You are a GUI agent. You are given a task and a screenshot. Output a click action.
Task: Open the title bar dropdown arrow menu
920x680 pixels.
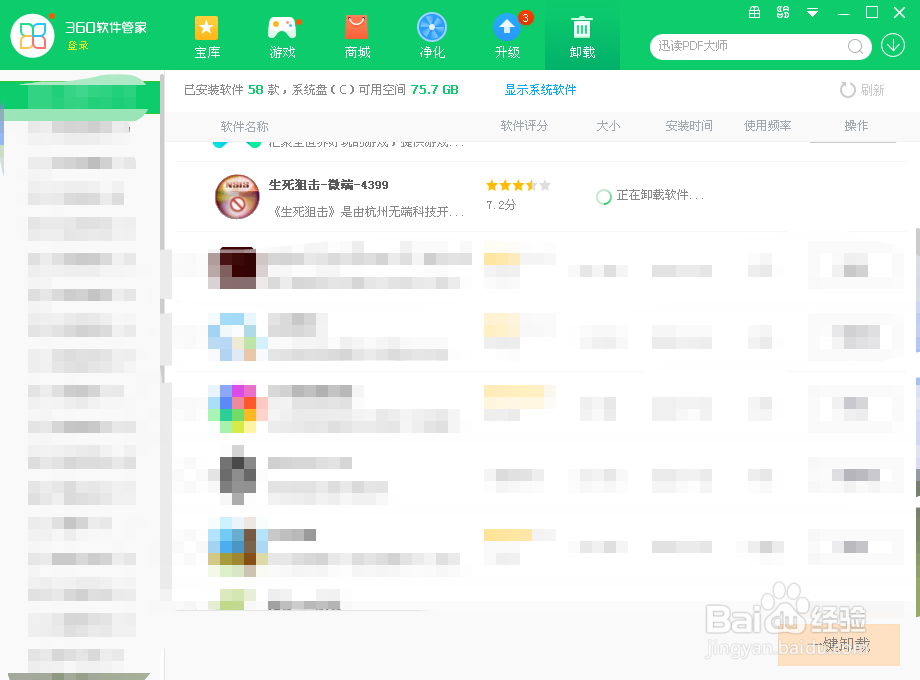point(812,13)
